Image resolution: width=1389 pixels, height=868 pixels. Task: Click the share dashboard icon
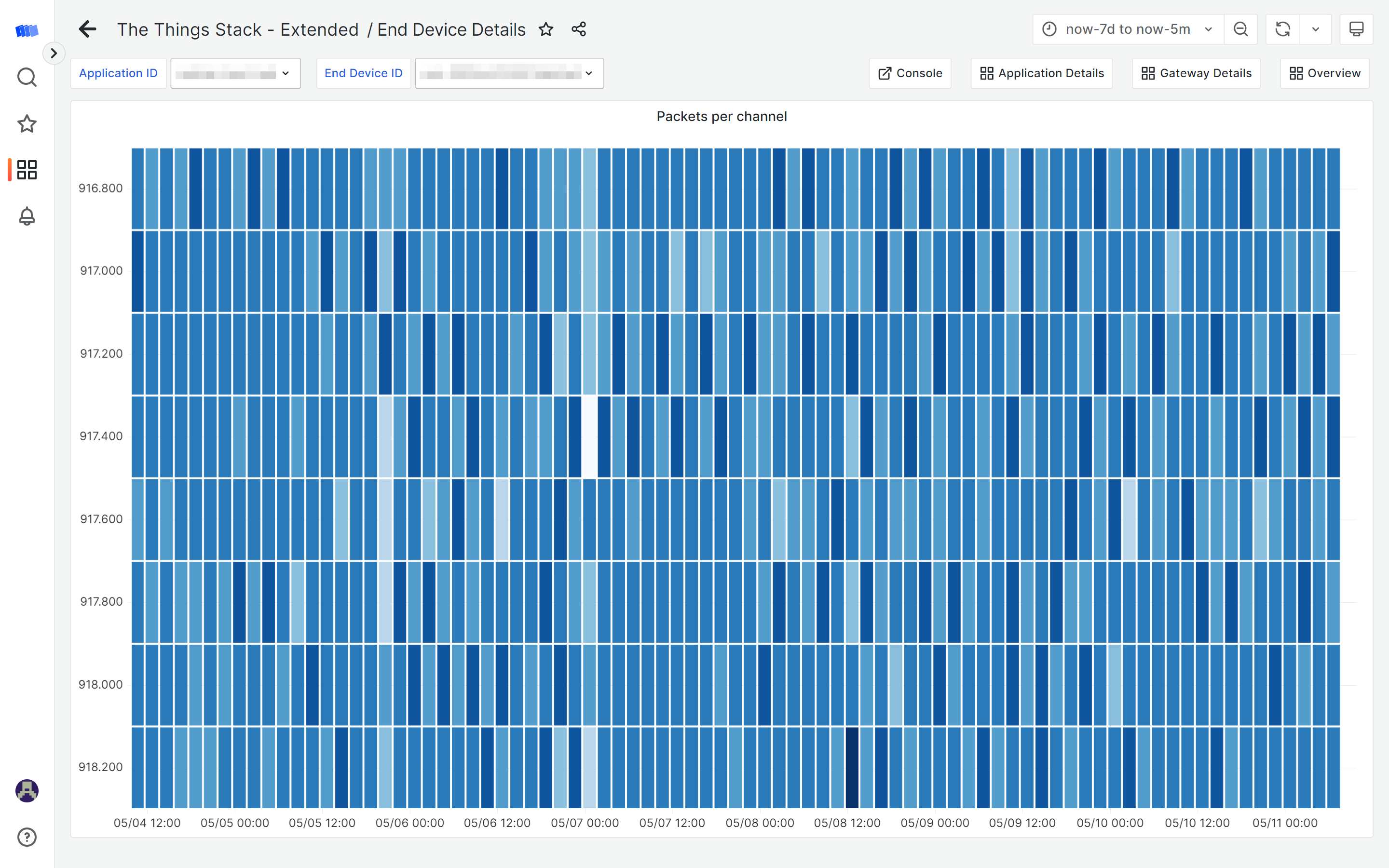tap(579, 29)
